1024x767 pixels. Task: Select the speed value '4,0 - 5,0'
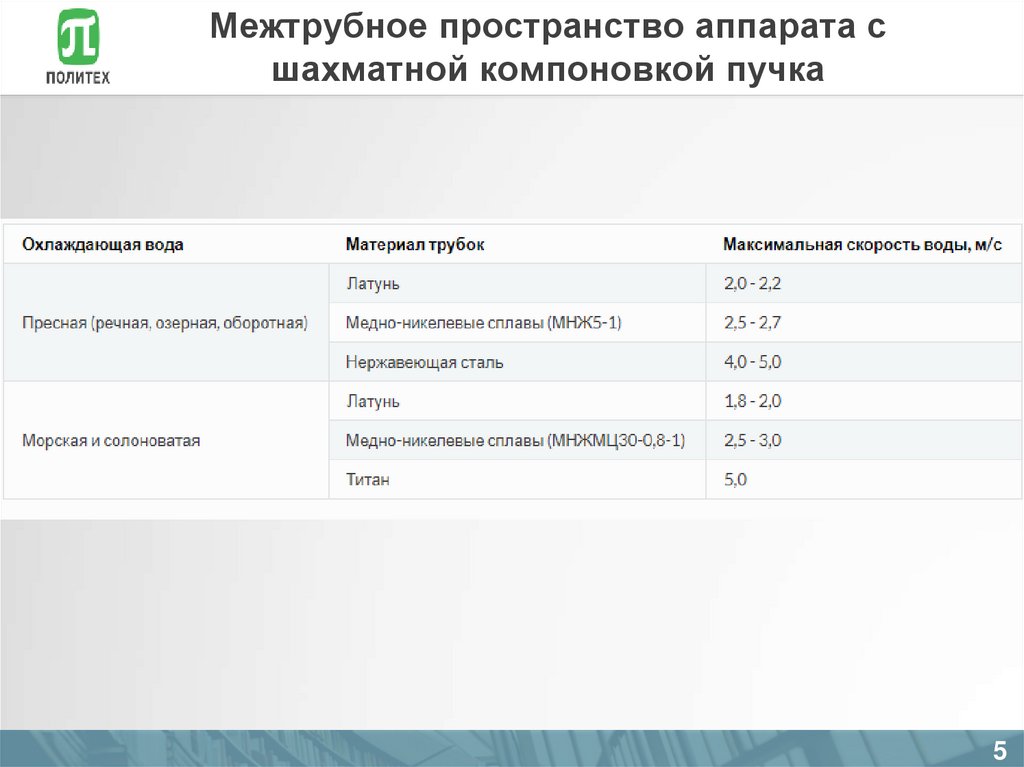(x=752, y=362)
